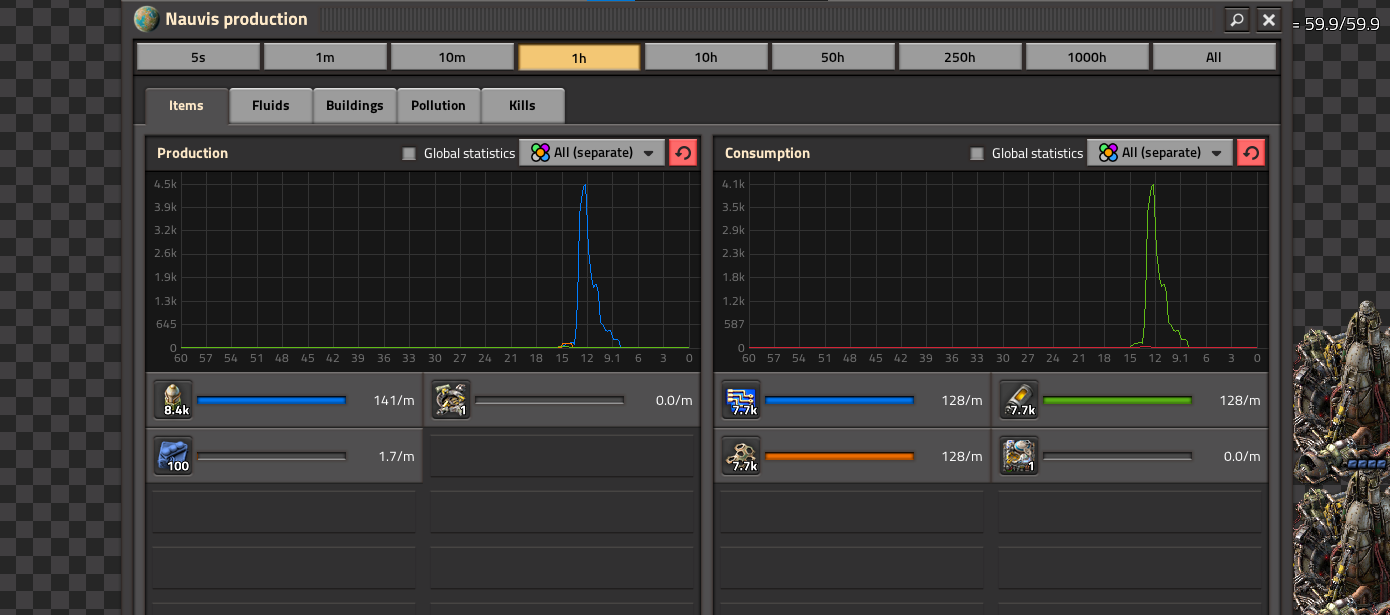Screen dimensions: 1390x615
Task: Select the 50h time range
Action: [x=833, y=57]
